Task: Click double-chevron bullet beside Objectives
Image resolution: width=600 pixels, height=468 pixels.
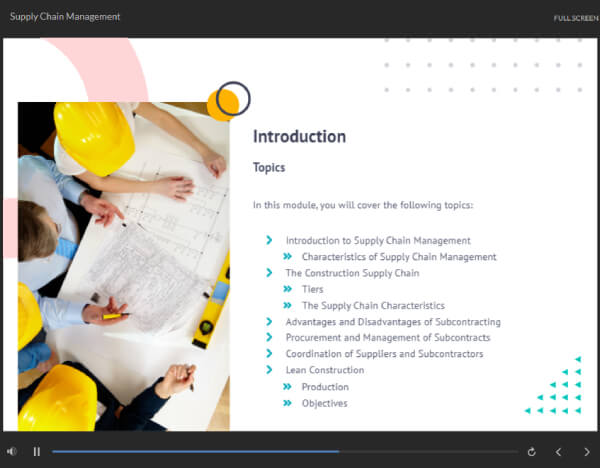Action: [288, 403]
